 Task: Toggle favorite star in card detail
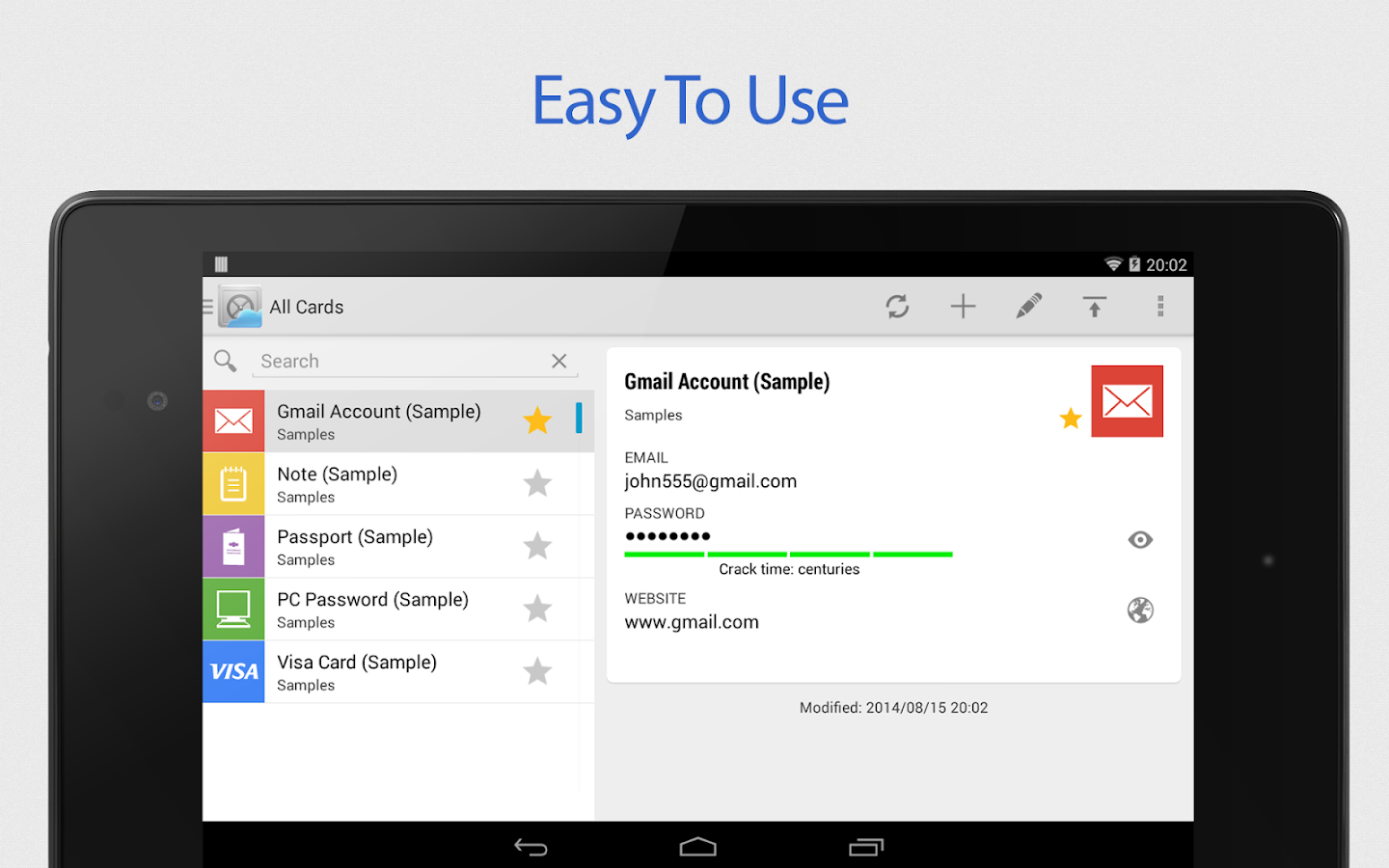(1071, 419)
